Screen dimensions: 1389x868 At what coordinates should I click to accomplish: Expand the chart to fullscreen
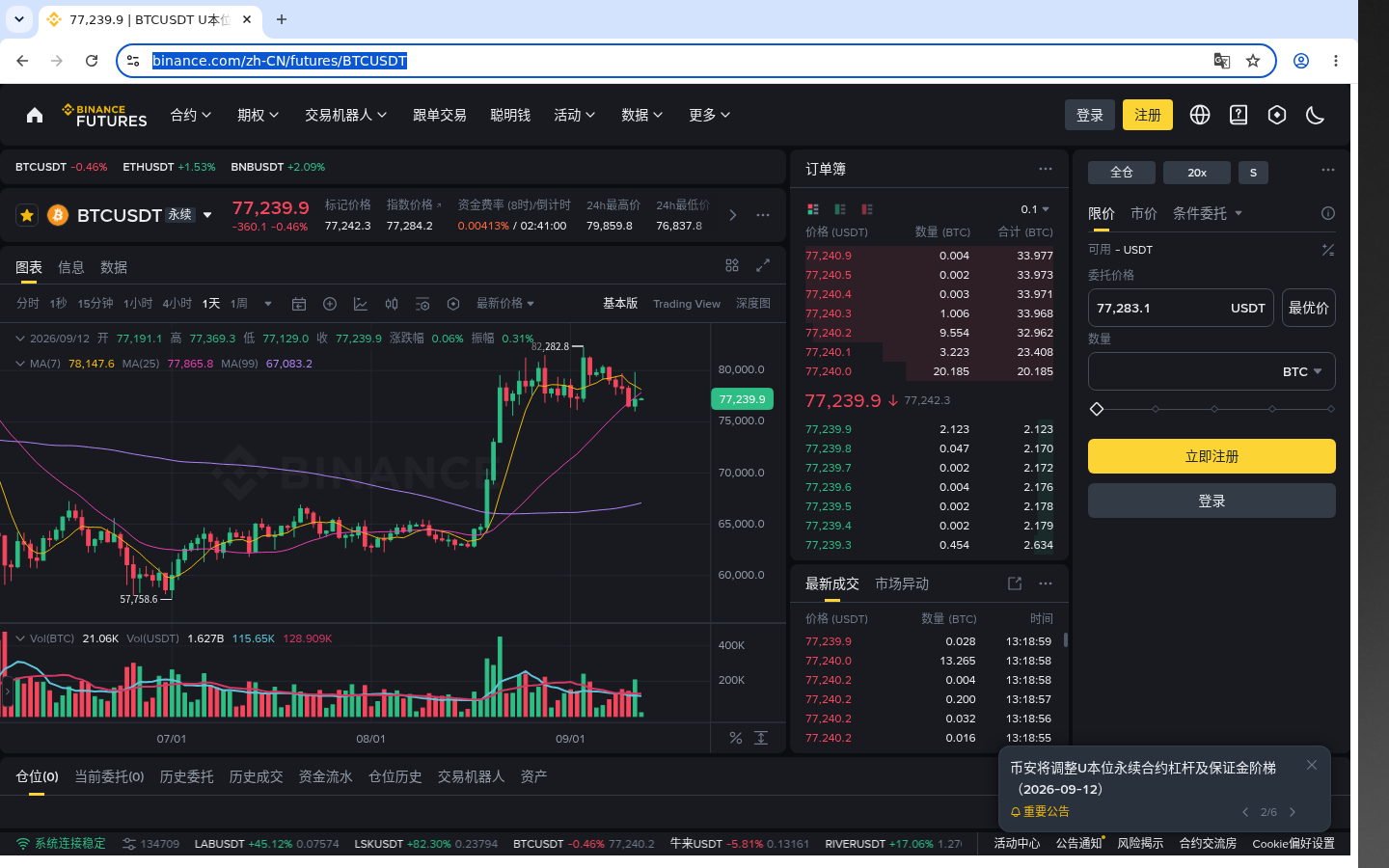click(763, 265)
